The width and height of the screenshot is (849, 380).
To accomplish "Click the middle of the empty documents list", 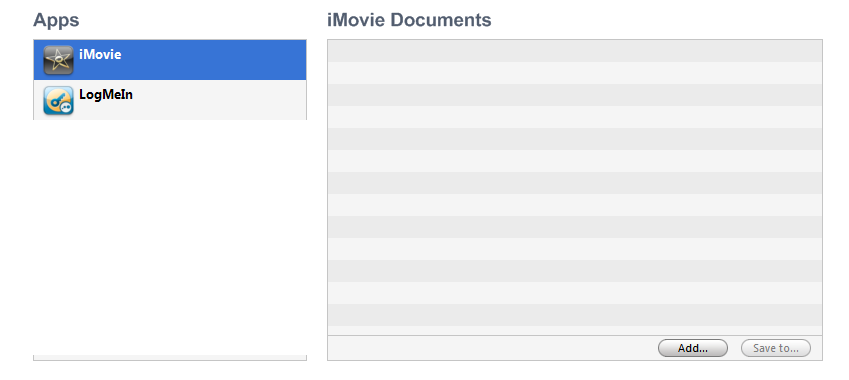I will [x=574, y=187].
